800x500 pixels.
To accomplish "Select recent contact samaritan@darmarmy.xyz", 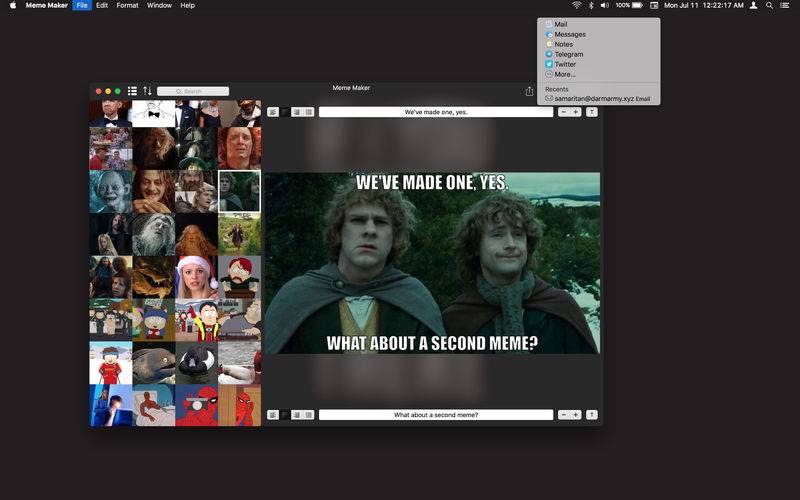I will coord(594,99).
